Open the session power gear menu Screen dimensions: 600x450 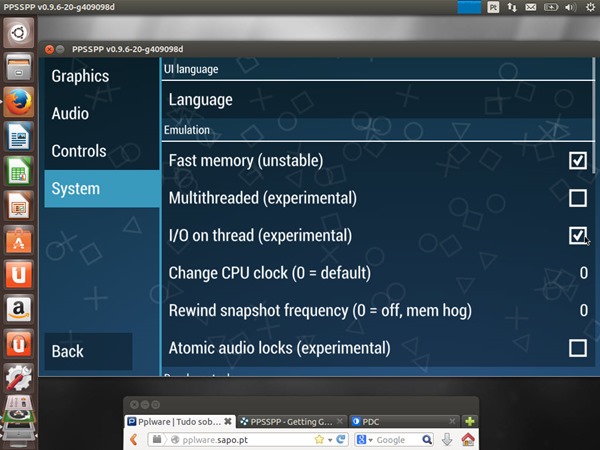590,7
